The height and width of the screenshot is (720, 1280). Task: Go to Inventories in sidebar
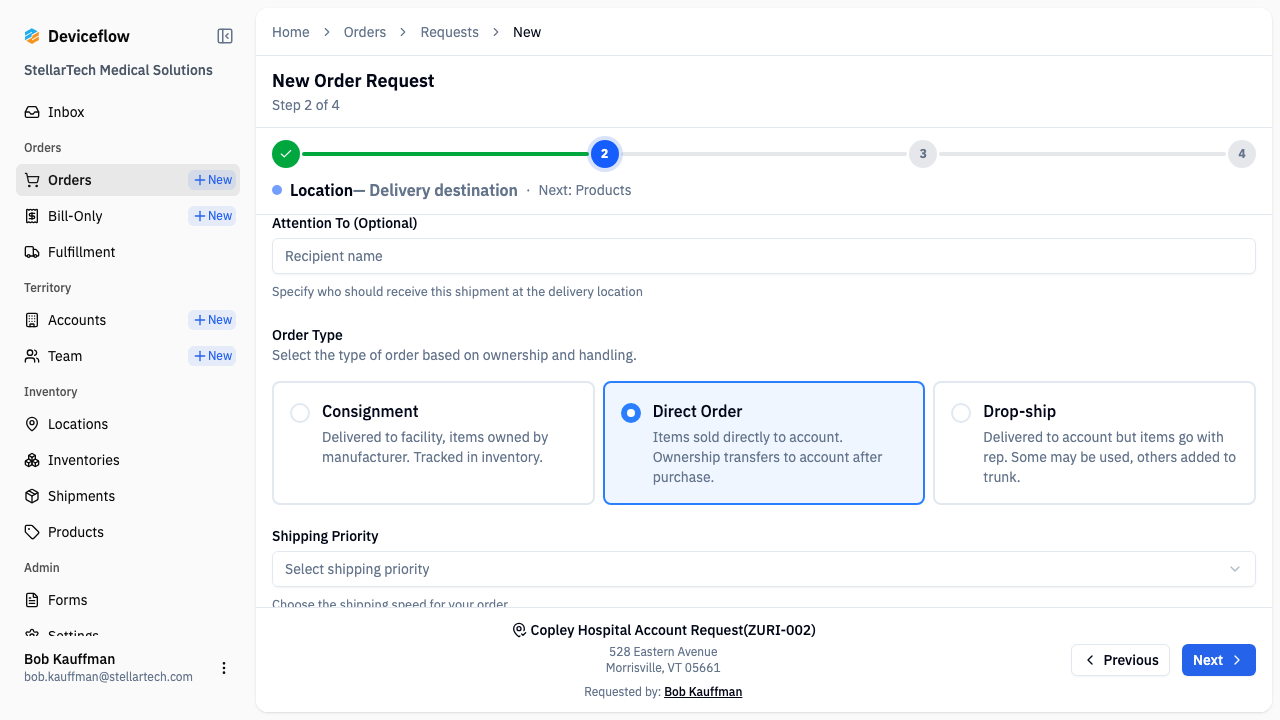[x=128, y=460]
